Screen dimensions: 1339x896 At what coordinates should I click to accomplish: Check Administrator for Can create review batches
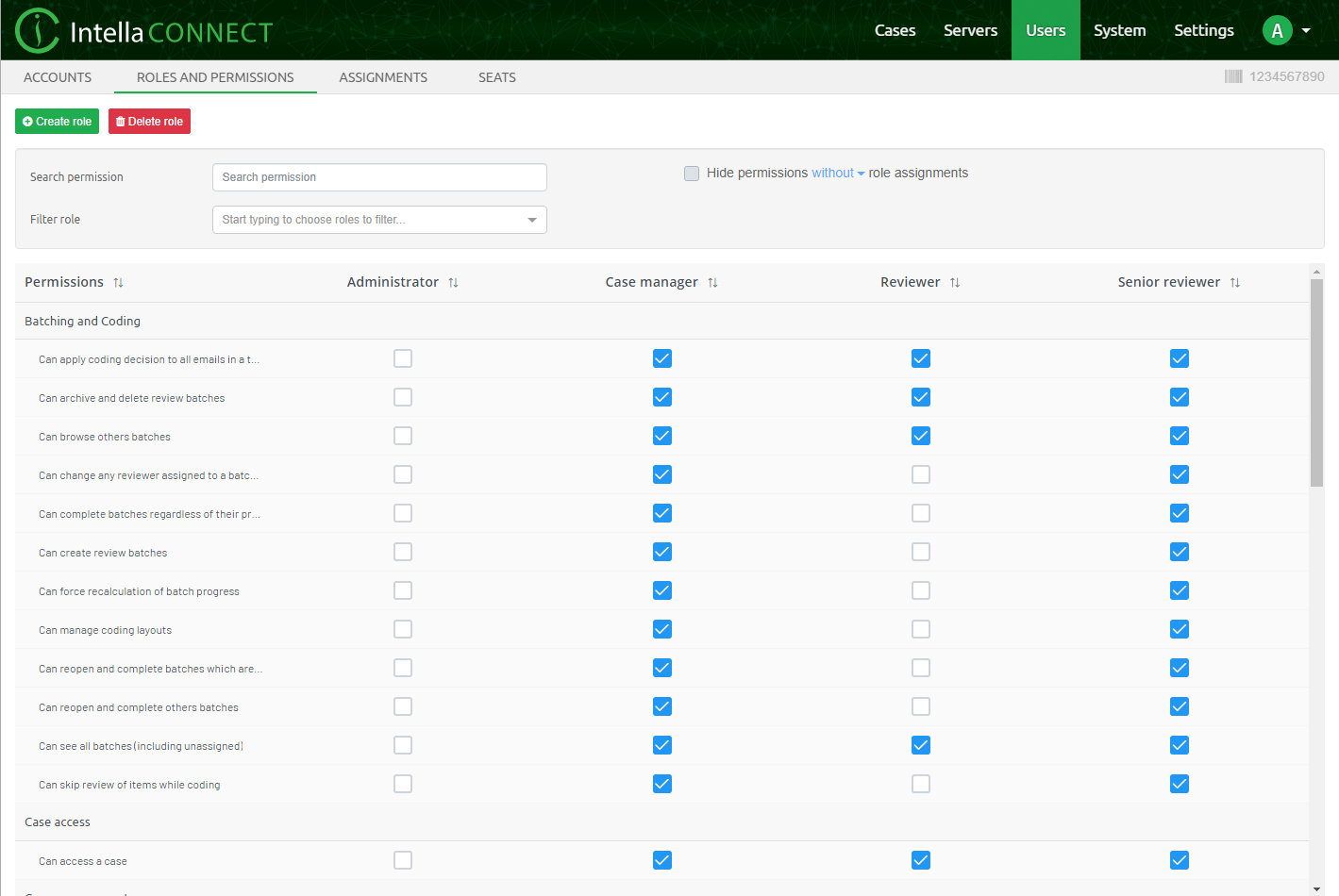click(403, 552)
